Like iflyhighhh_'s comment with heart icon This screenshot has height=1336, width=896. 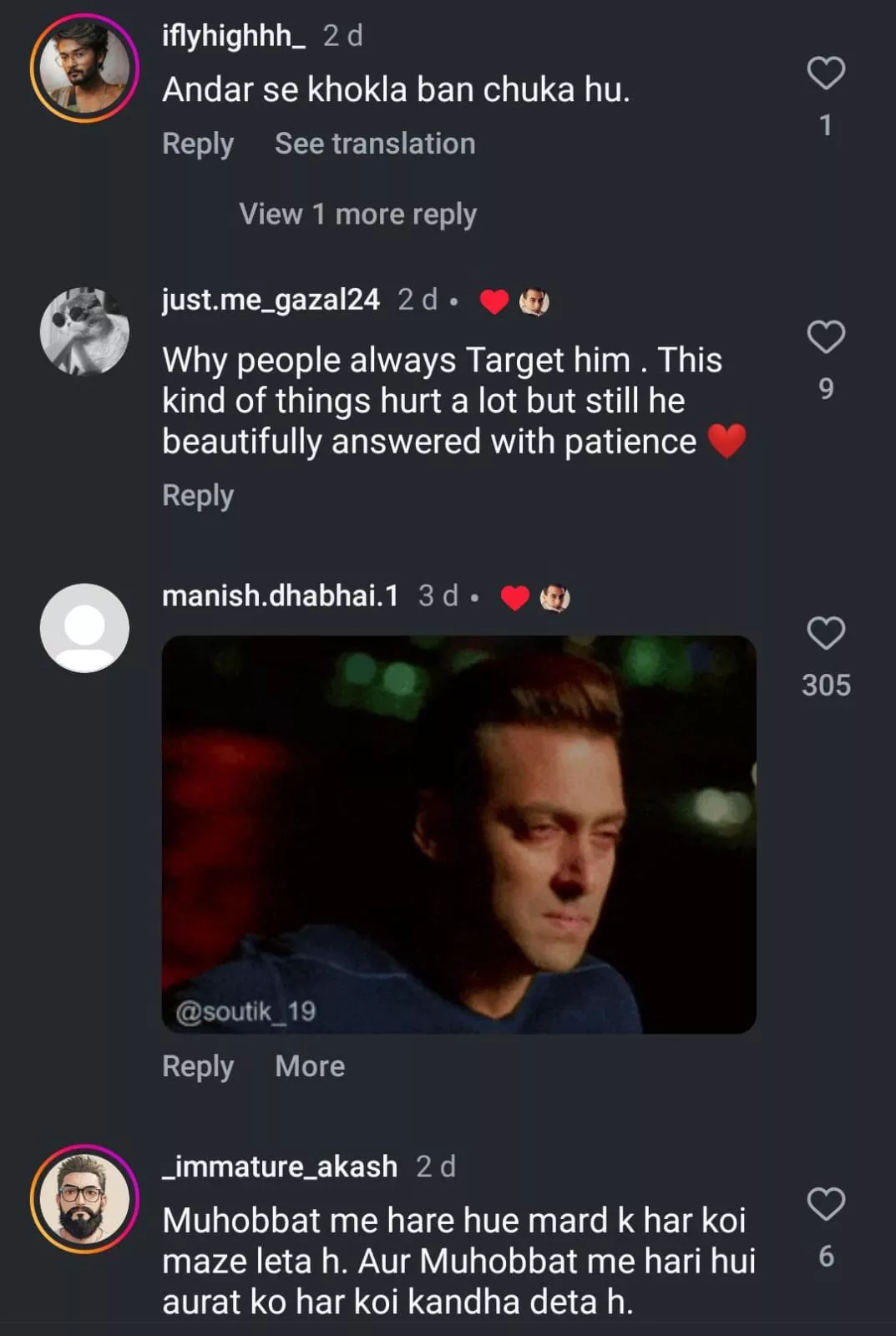826,73
